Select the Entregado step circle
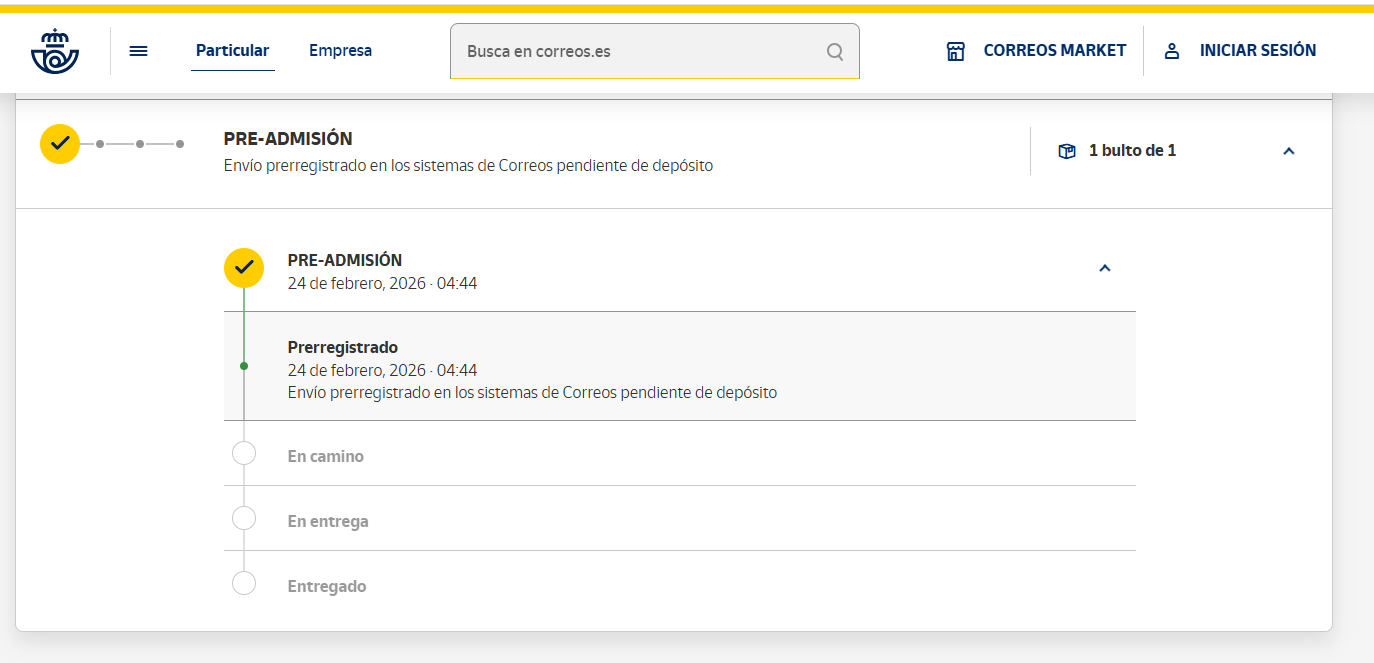This screenshot has height=663, width=1374. pos(244,583)
